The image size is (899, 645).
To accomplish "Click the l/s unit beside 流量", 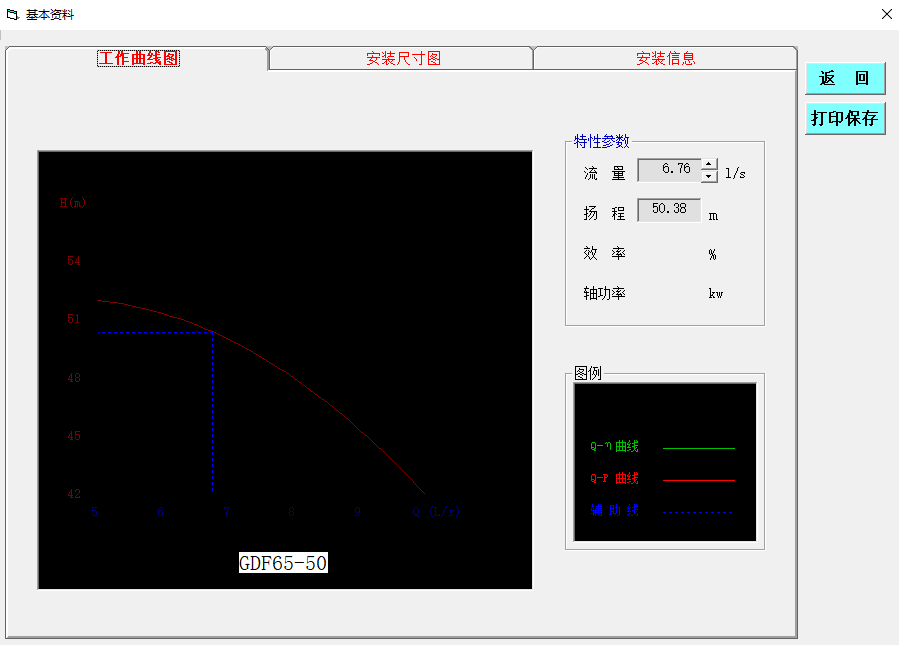I will pyautogui.click(x=735, y=173).
